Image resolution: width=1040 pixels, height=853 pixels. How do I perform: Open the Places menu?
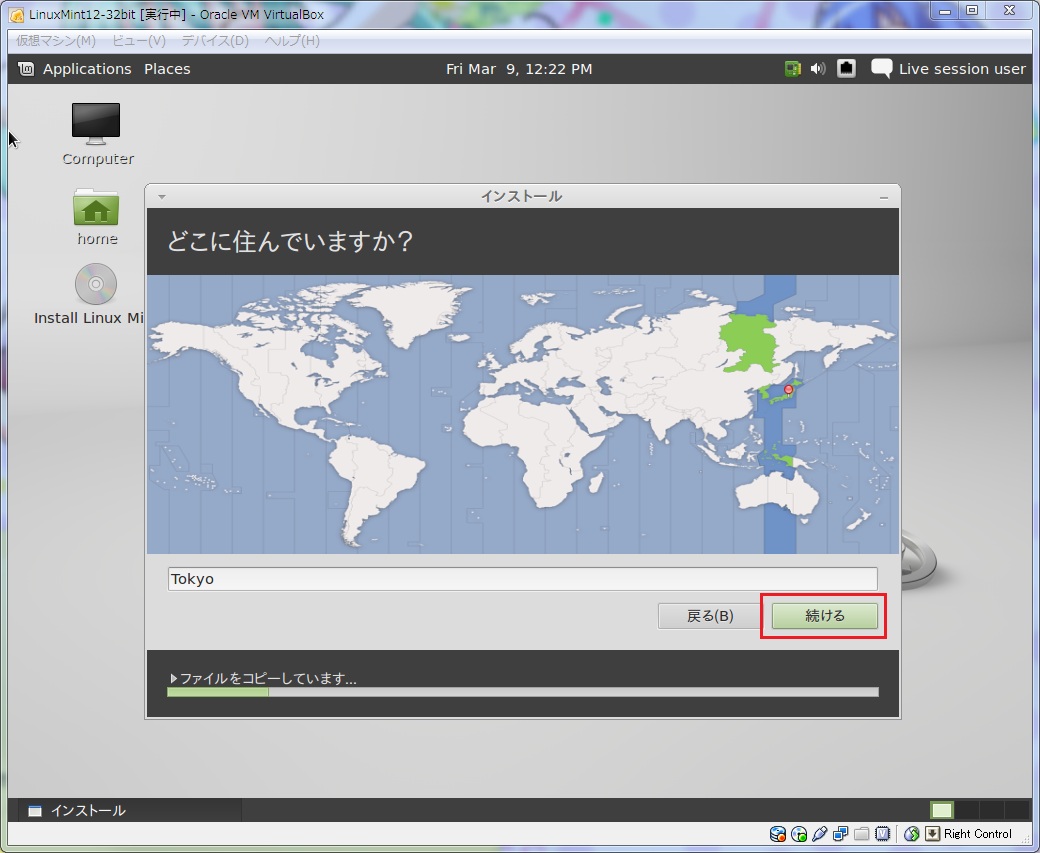[167, 69]
